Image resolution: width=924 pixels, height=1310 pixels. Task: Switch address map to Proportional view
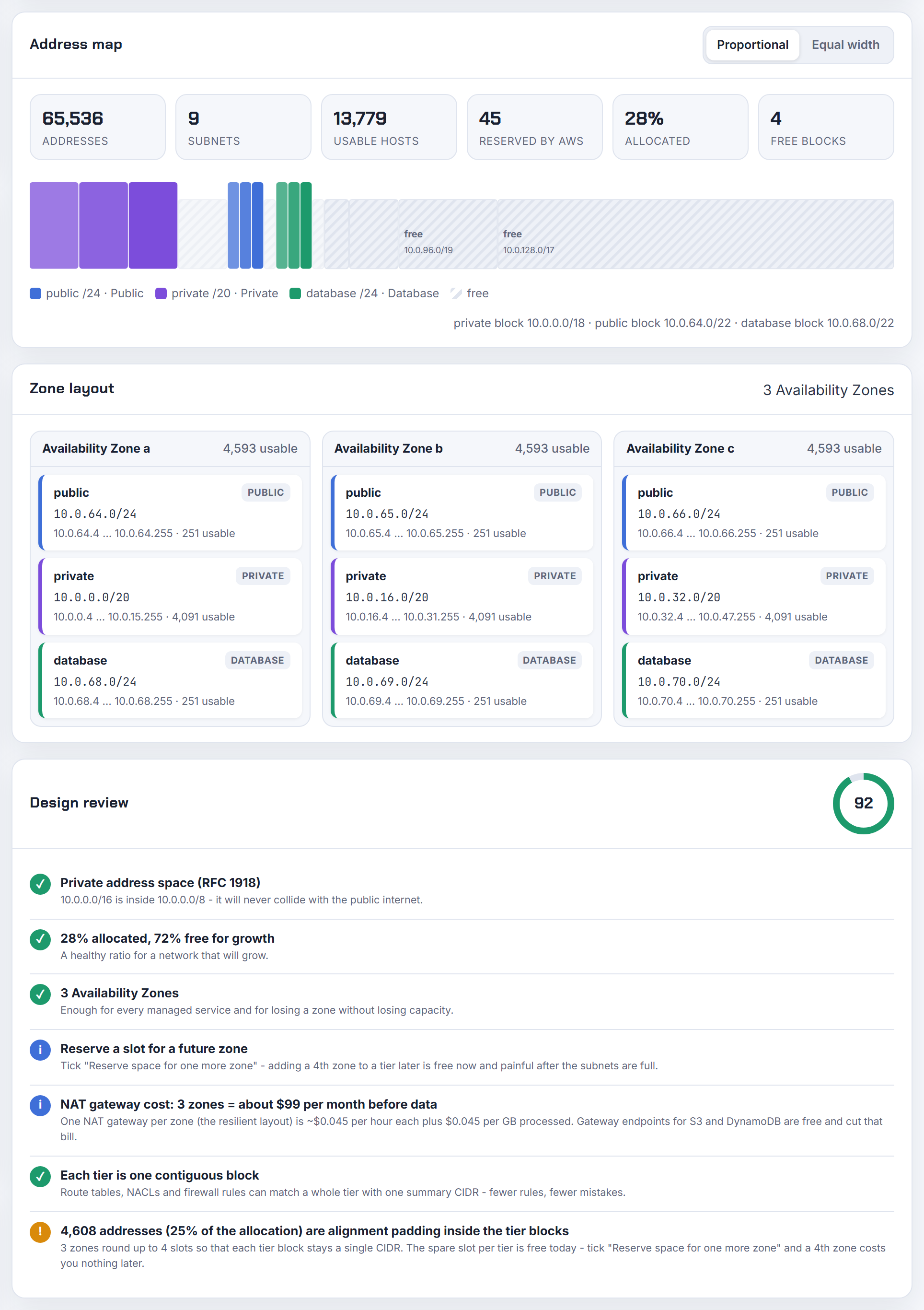pos(752,45)
